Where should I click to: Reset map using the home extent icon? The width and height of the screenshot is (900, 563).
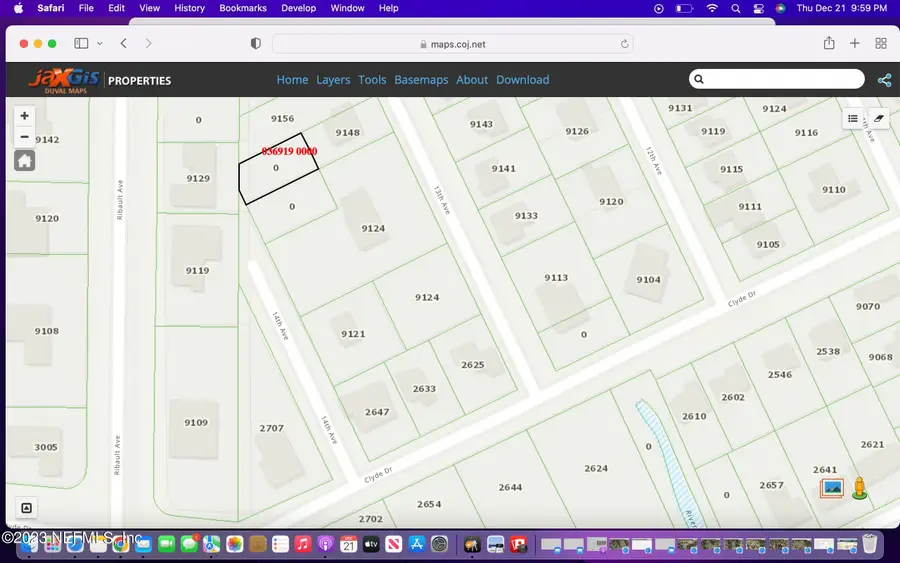coord(24,161)
